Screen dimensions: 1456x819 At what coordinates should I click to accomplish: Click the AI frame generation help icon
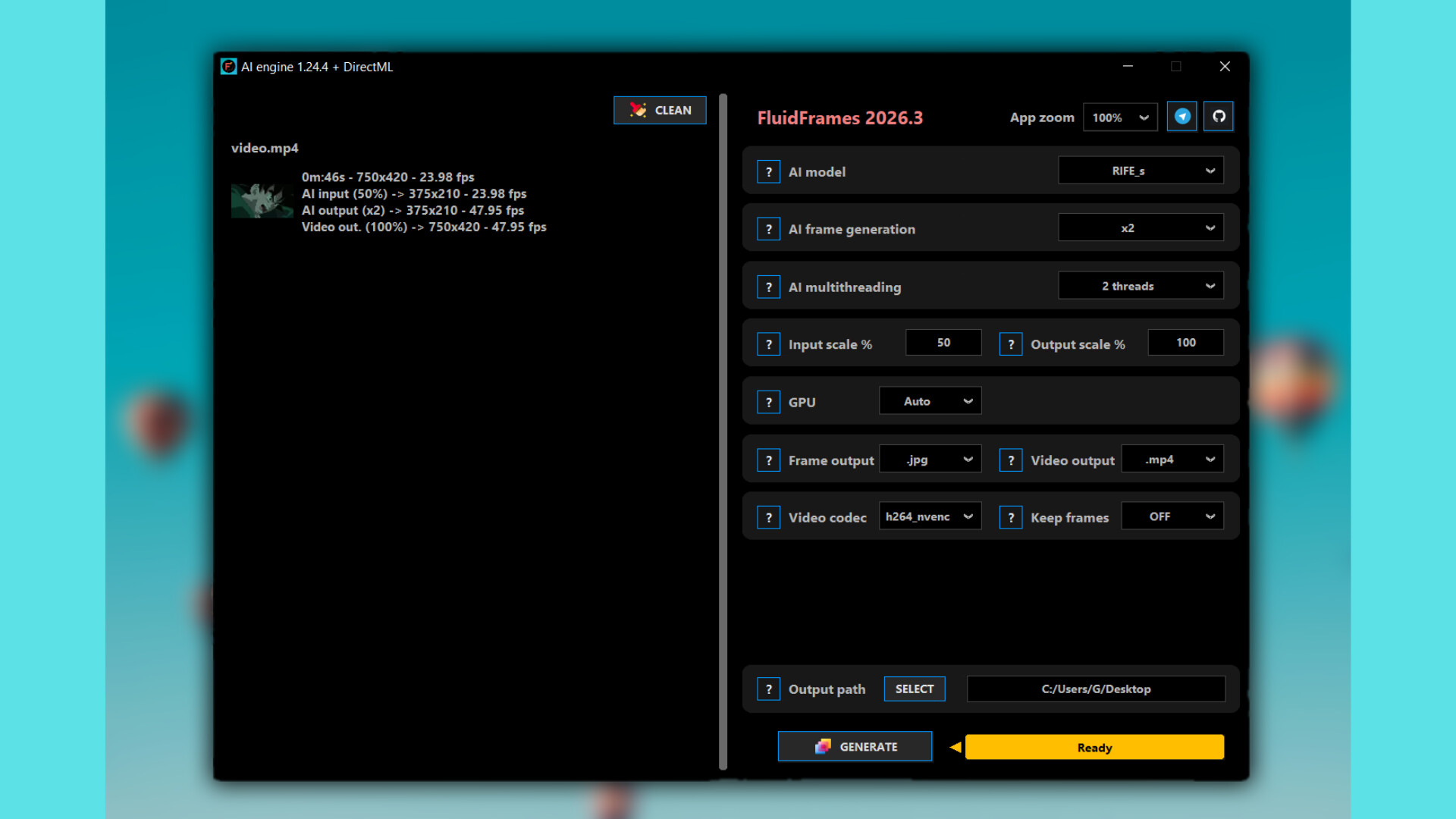point(768,229)
